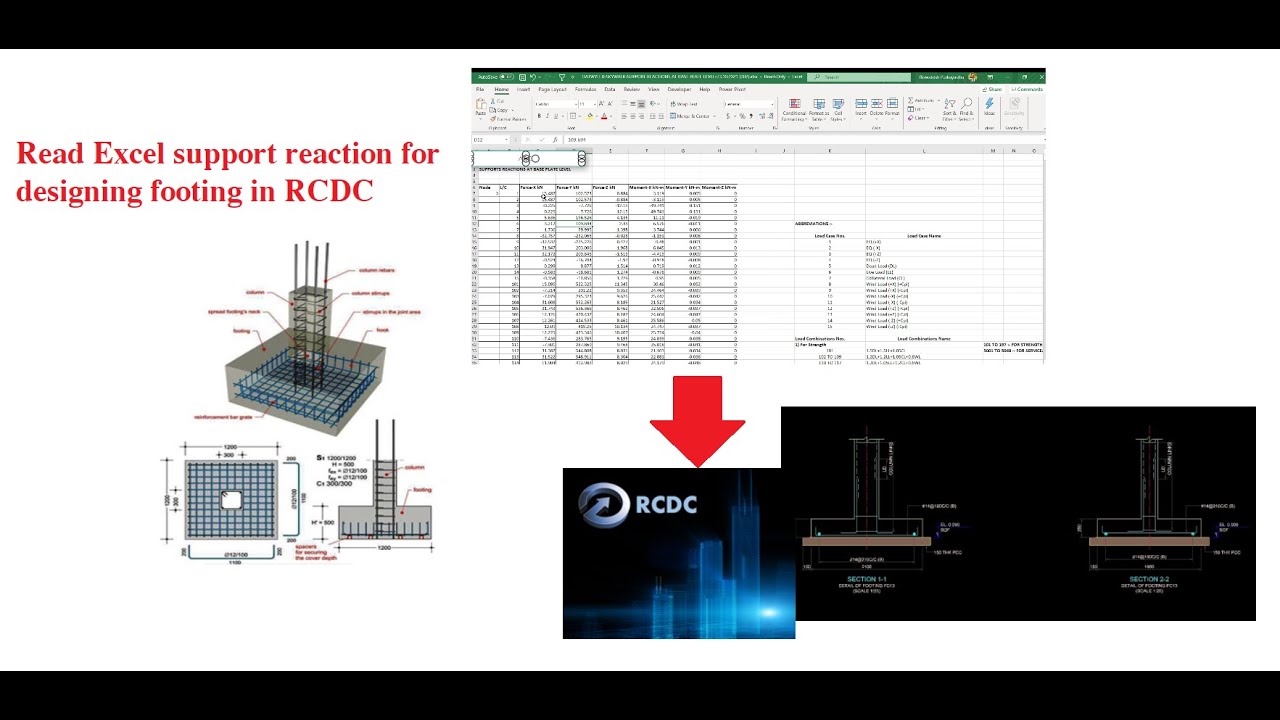This screenshot has width=1280, height=720.
Task: Select the Format Painter tool
Action: tap(508, 119)
